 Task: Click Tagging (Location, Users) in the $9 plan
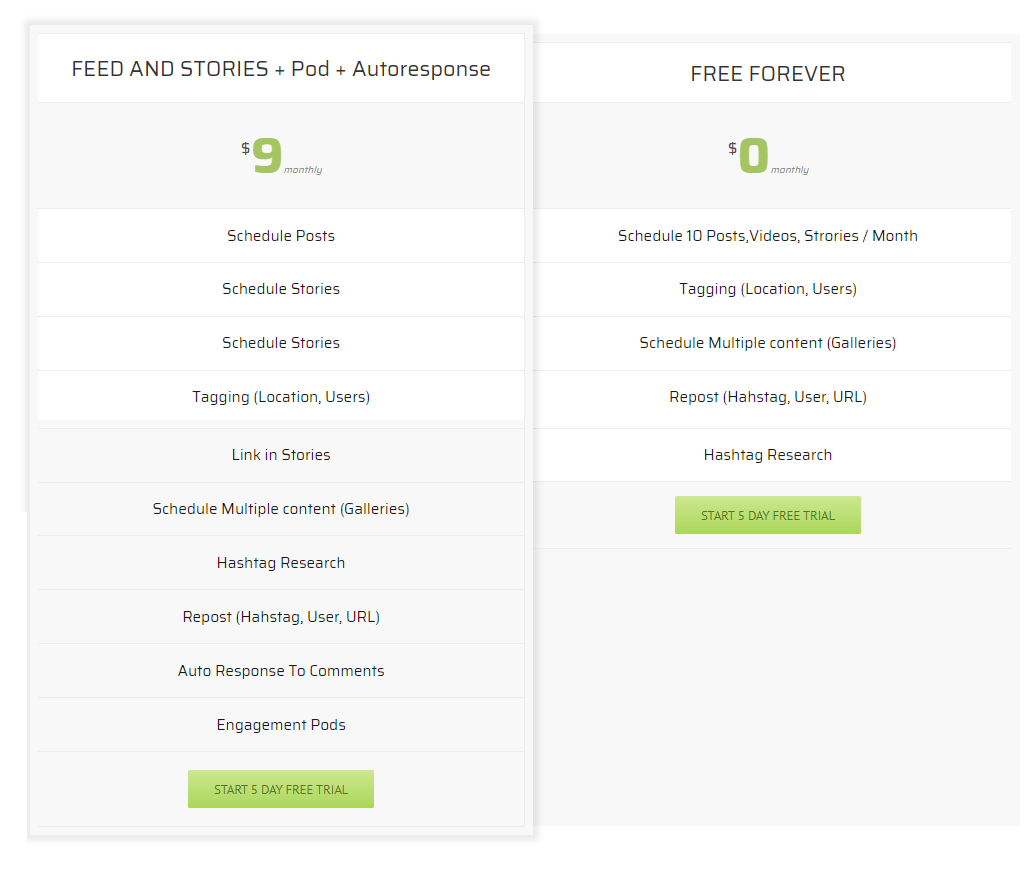[281, 396]
